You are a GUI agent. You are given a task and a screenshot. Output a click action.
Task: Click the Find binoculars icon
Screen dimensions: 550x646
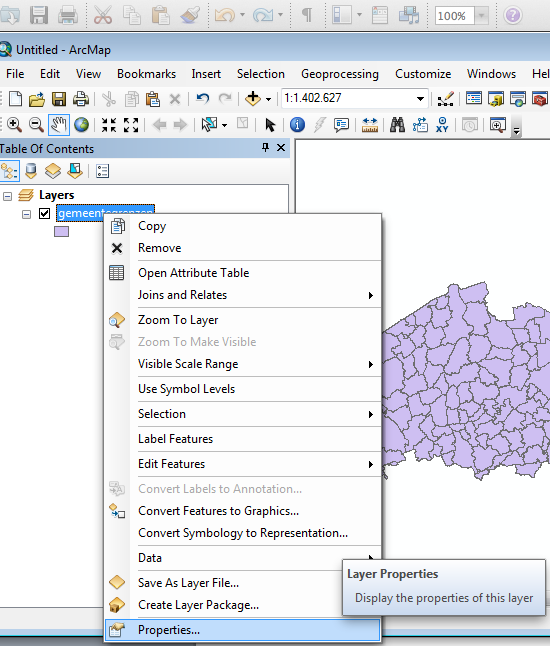coord(397,124)
